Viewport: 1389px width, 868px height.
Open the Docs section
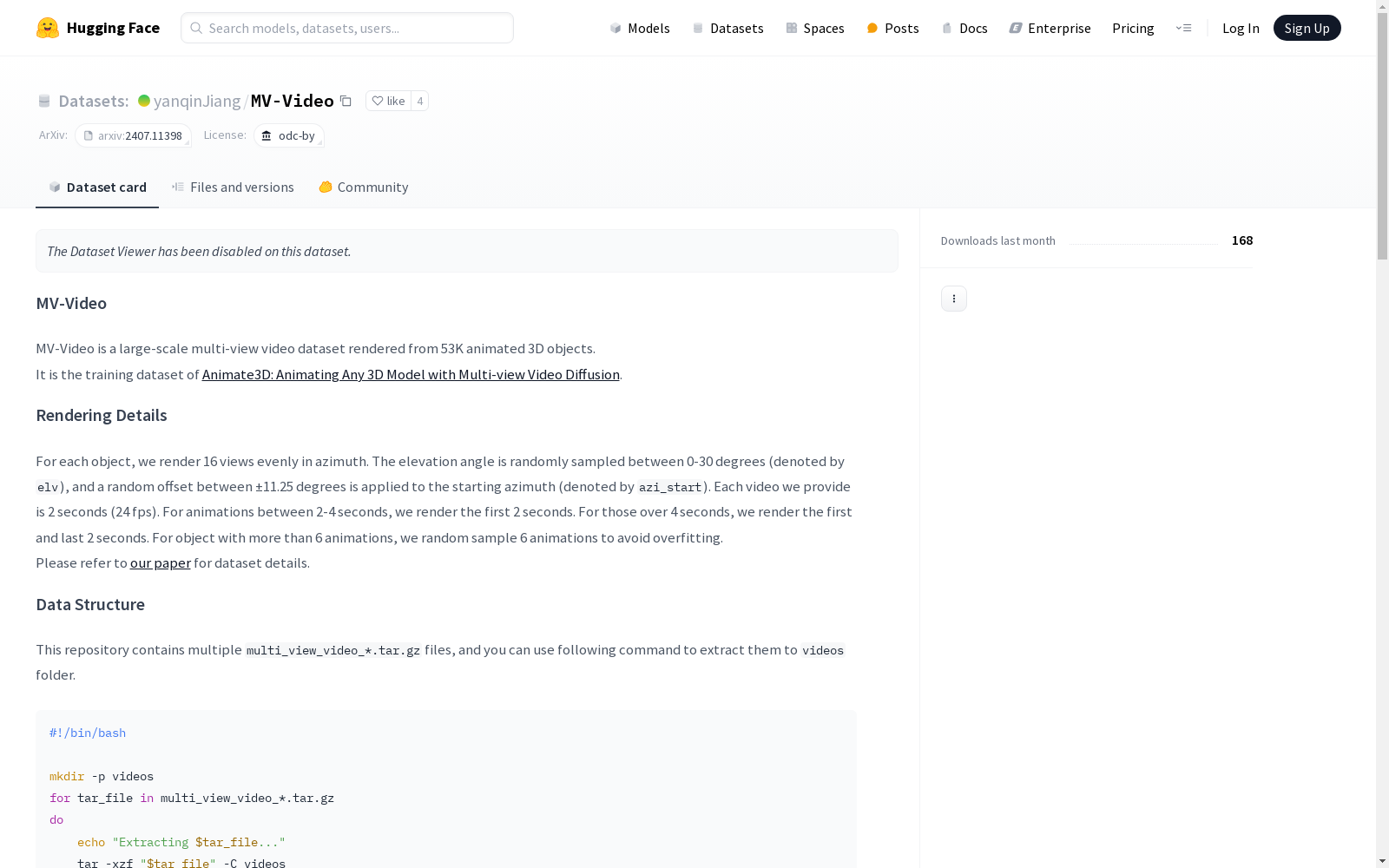(964, 28)
